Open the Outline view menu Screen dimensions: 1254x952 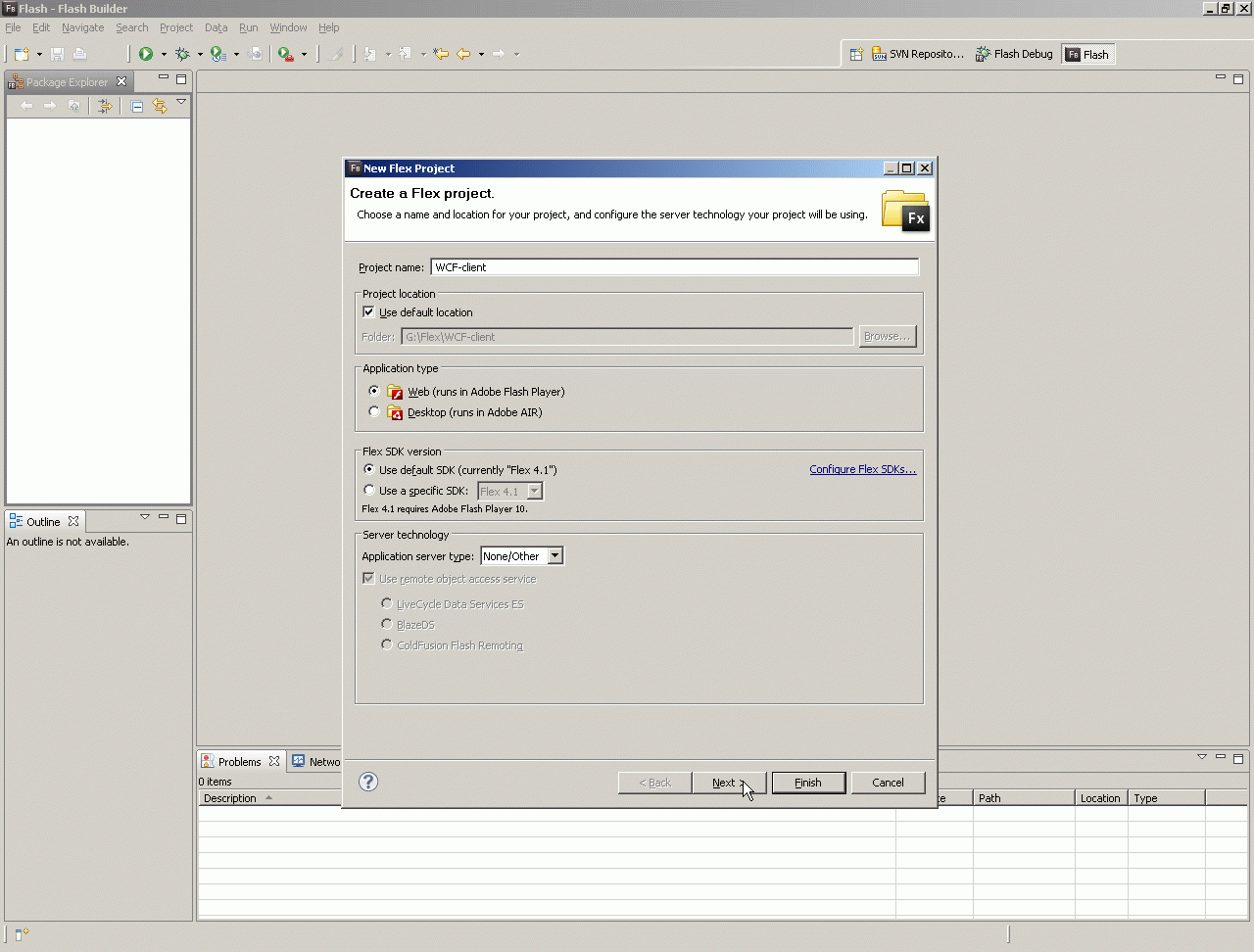point(145,517)
